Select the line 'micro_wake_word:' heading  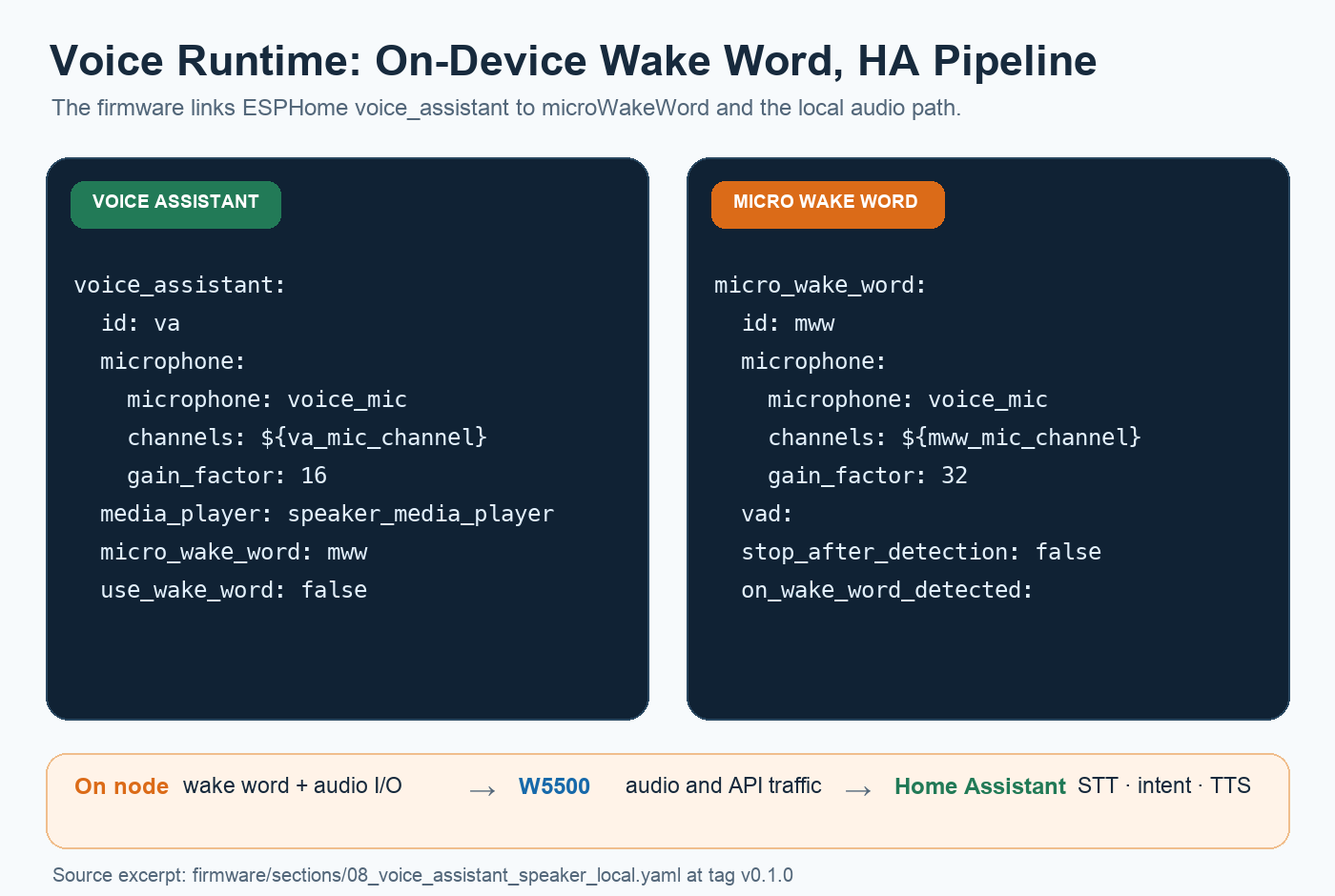[820, 285]
